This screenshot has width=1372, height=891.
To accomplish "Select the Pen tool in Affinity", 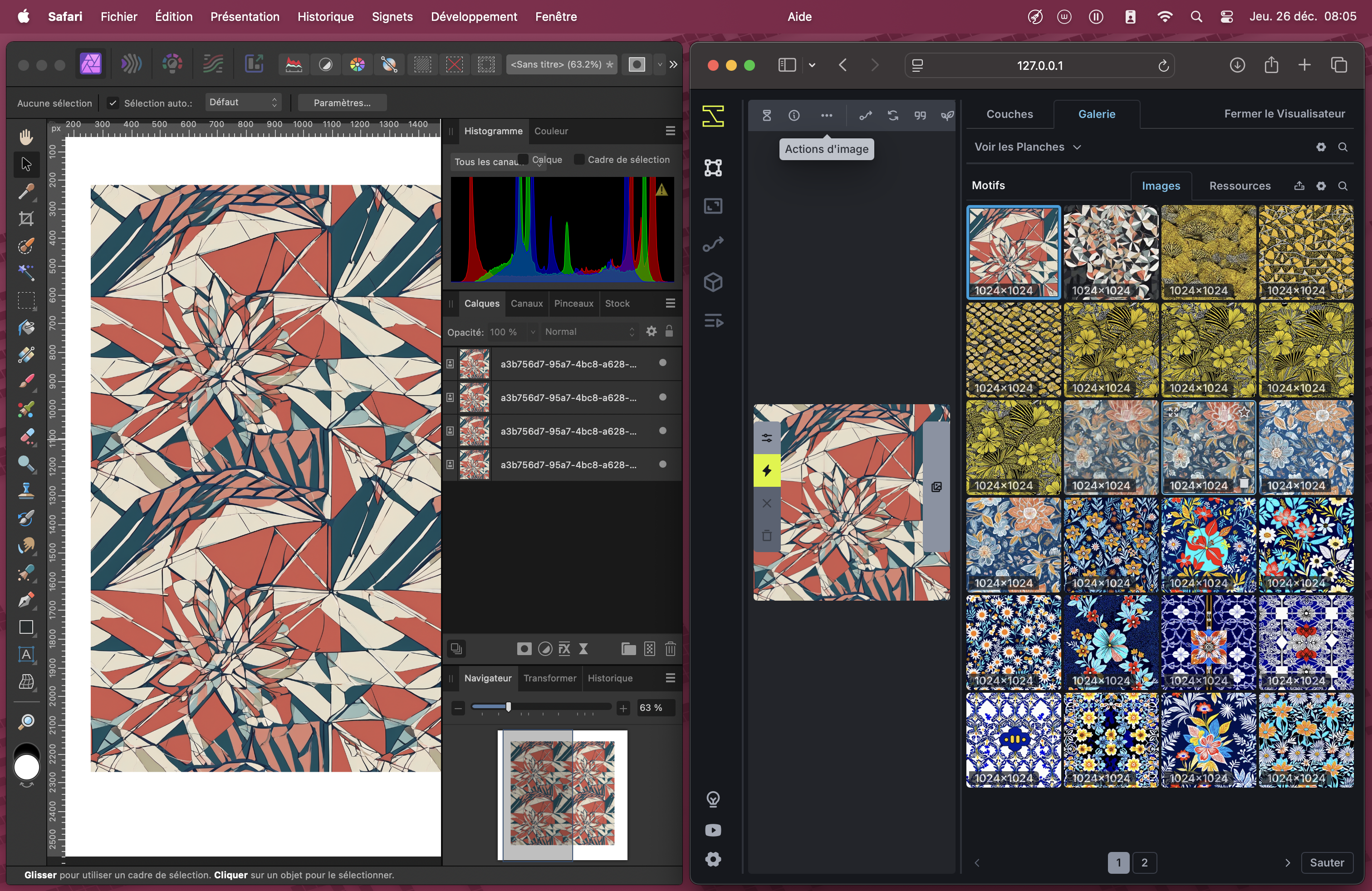I will (26, 600).
